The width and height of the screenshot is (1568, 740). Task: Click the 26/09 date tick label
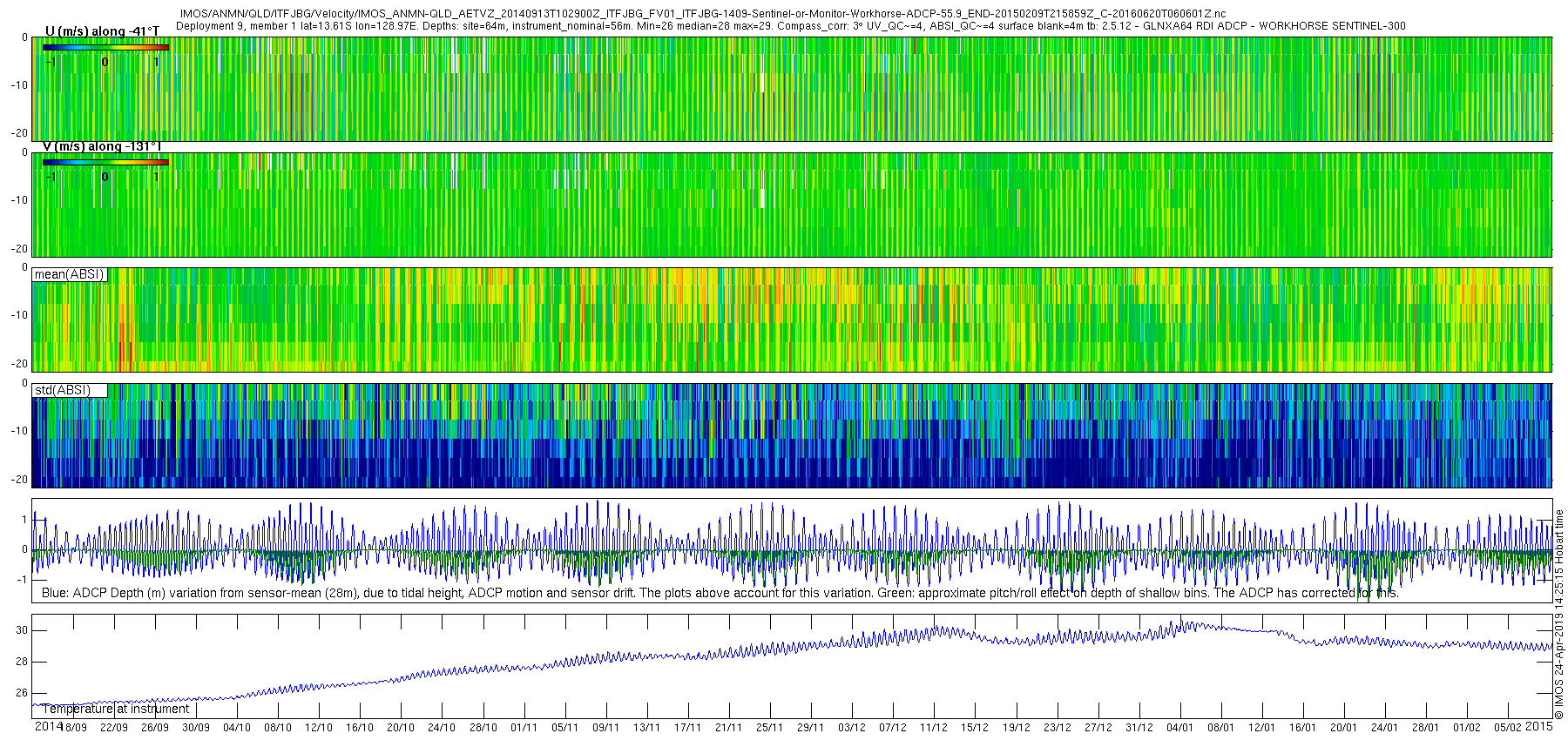pyautogui.click(x=155, y=728)
